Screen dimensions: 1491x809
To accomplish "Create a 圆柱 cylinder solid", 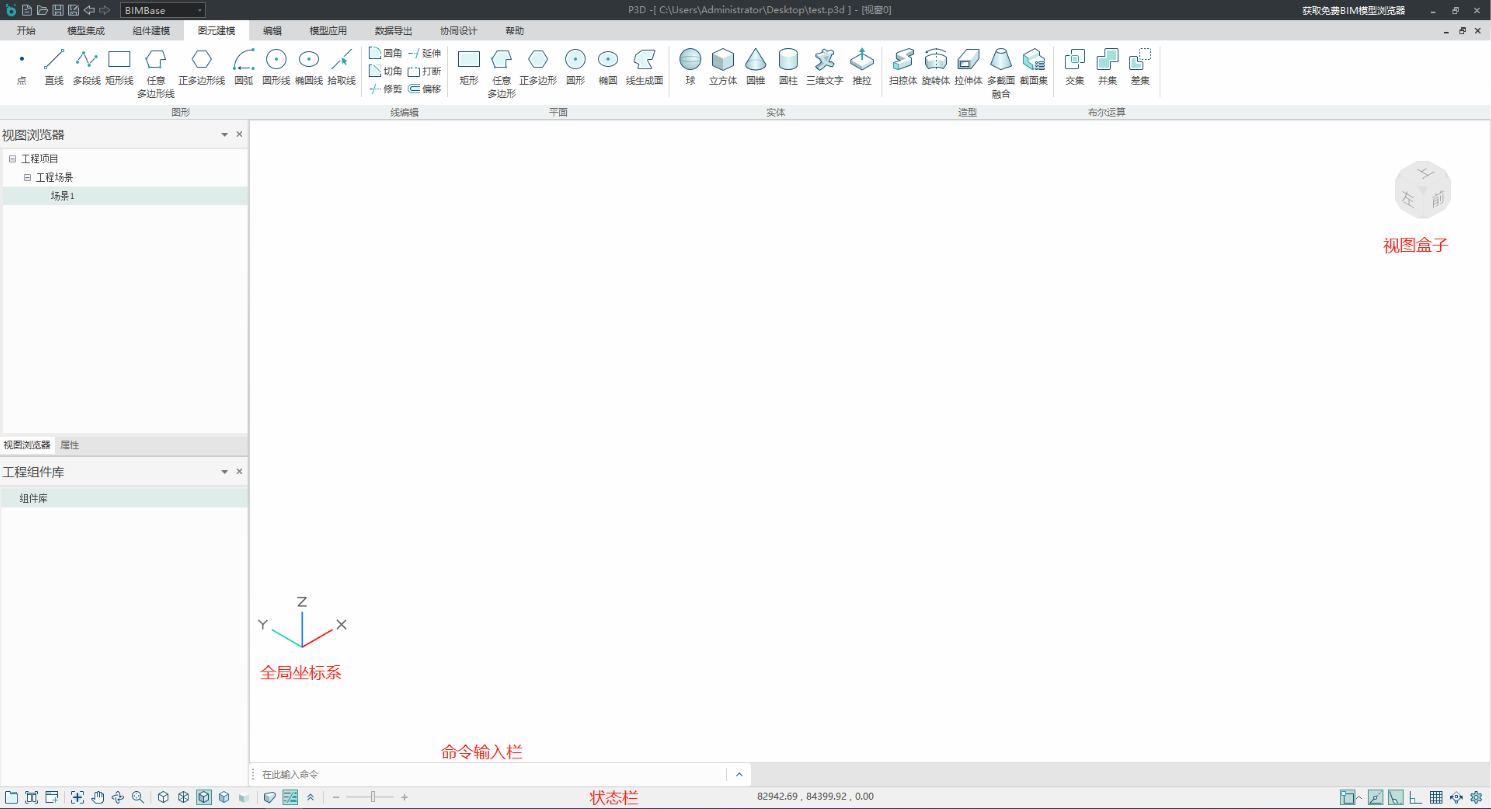I will point(788,67).
